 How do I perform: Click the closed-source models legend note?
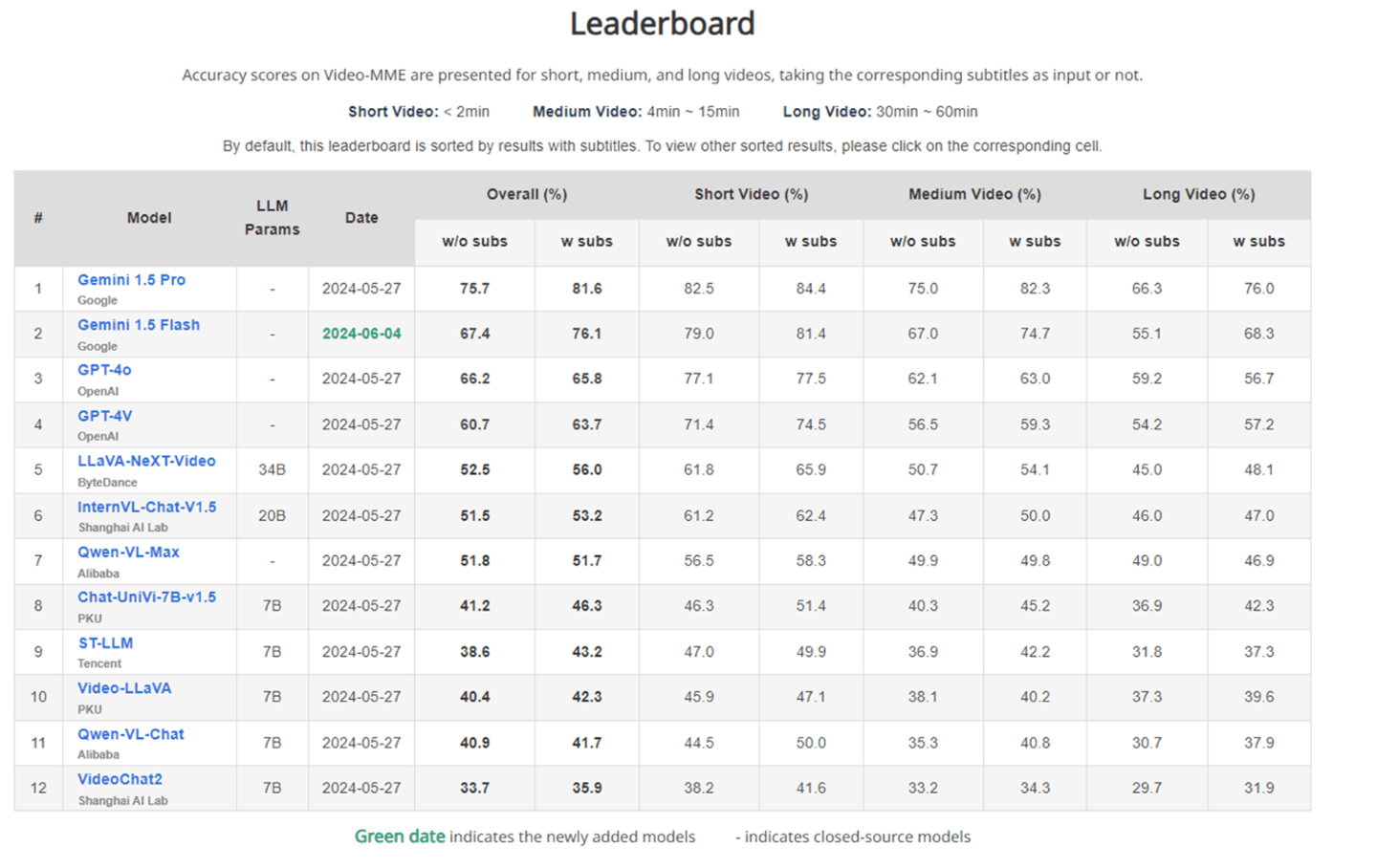pos(853,837)
